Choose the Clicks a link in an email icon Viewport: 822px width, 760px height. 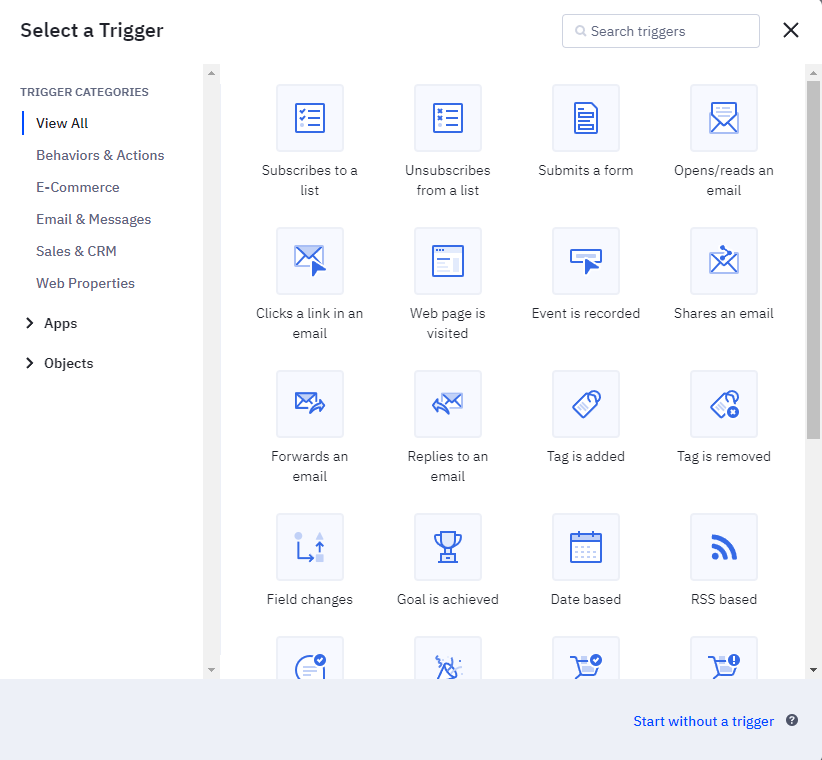[310, 261]
